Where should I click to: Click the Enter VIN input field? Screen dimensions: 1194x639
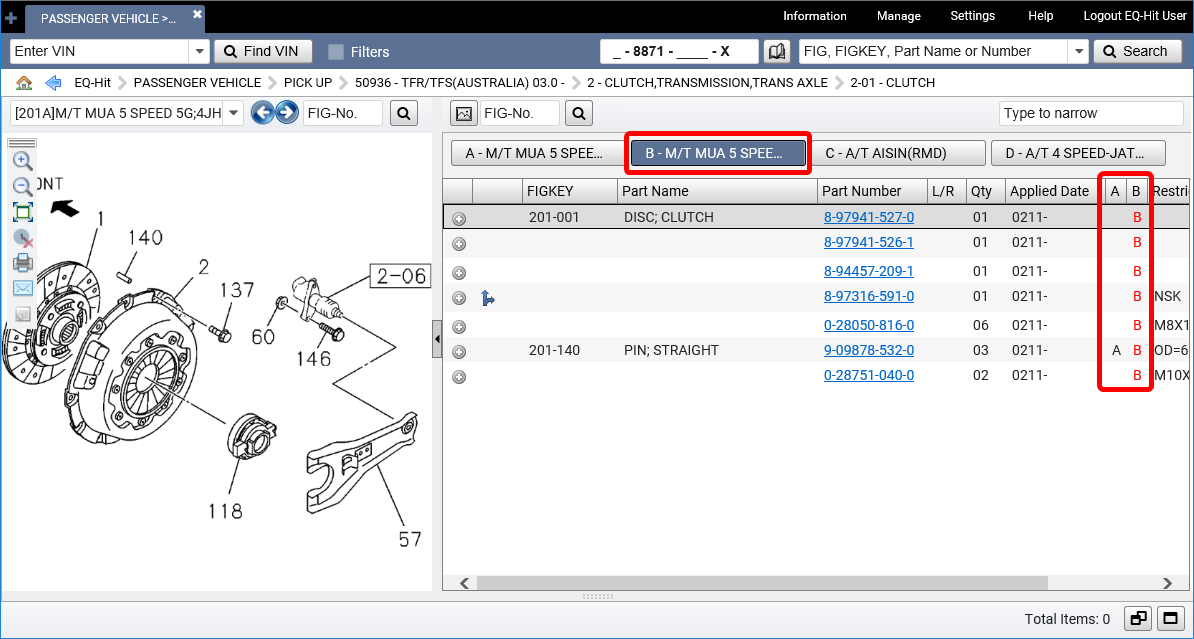pyautogui.click(x=99, y=51)
